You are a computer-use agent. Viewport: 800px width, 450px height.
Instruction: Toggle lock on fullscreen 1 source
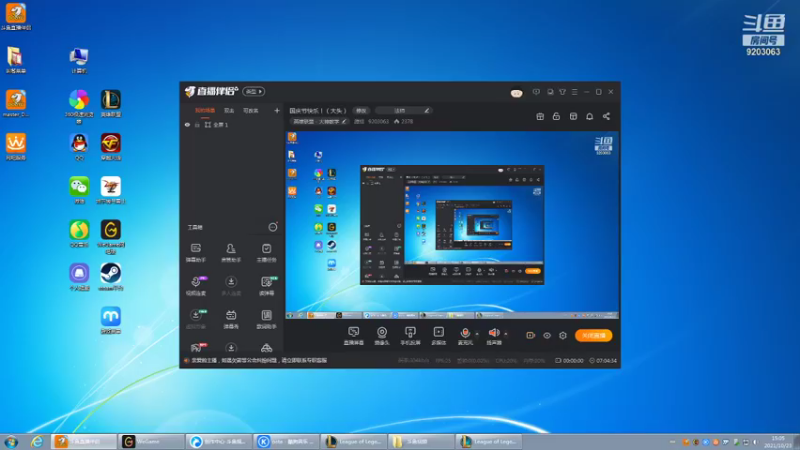click(197, 124)
